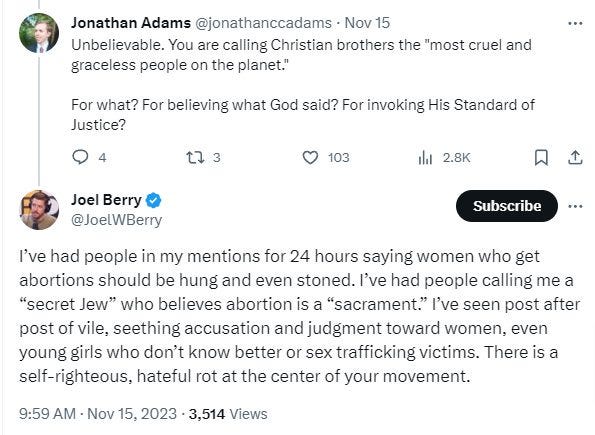
Task: Bookmark Jonathan Adams' tweet
Action: coord(541,158)
